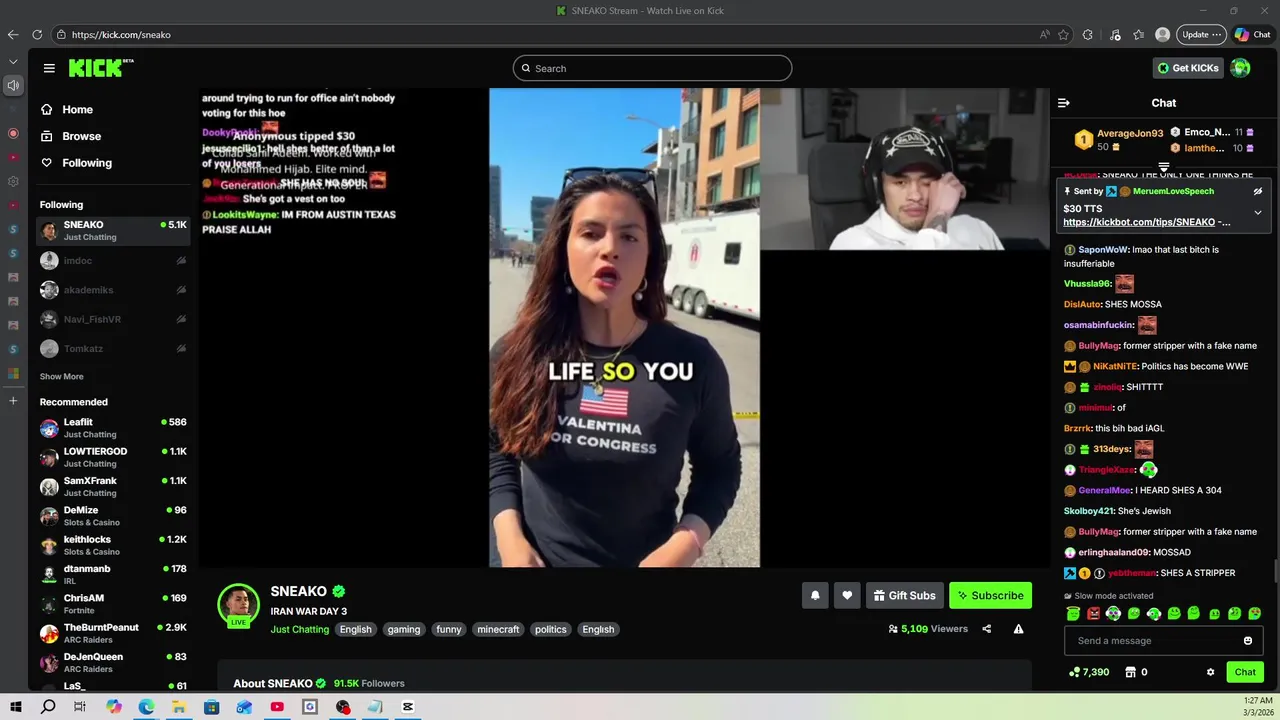Click the notification bell button
Viewport: 1280px width, 720px height.
click(815, 596)
